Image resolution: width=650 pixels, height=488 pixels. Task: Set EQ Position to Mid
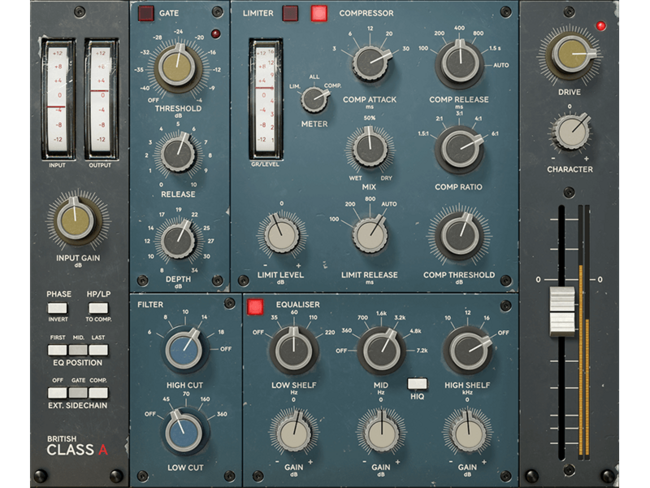pos(78,350)
